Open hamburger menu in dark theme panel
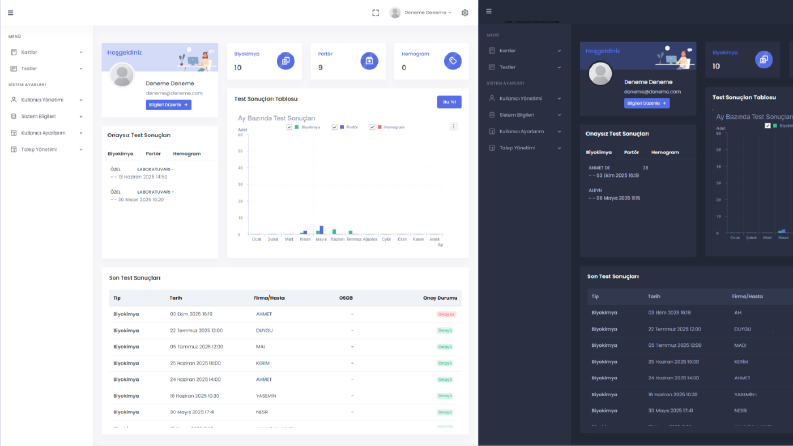Screen dimensions: 793x446 tap(489, 11)
